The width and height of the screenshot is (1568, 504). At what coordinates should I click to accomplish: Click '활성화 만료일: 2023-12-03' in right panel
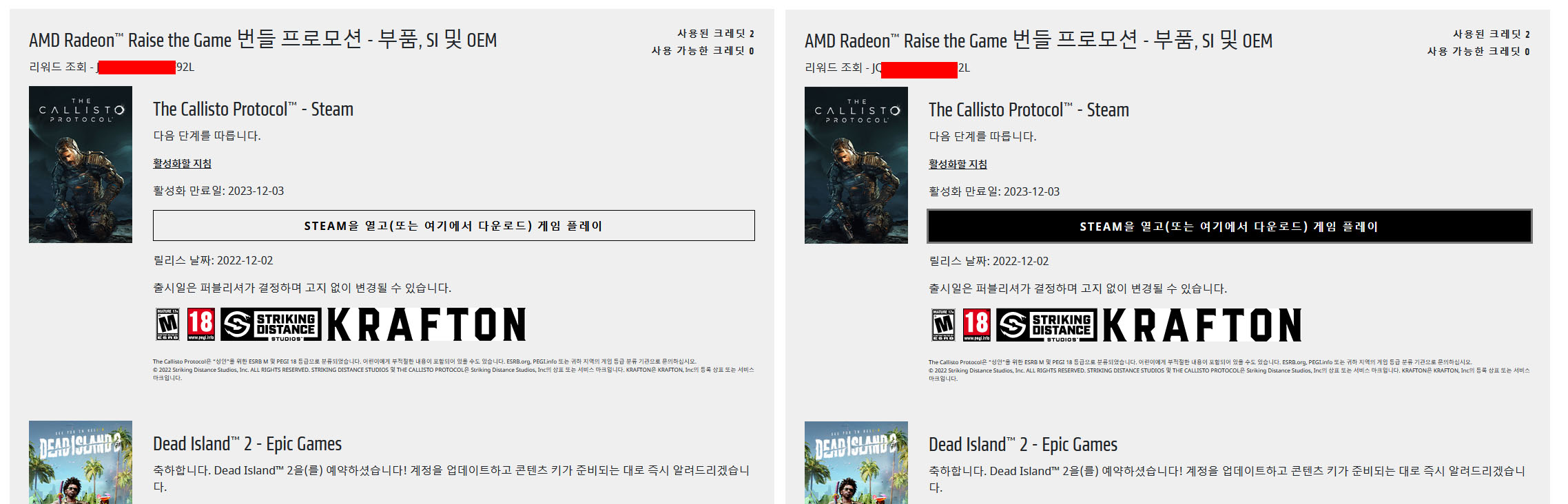994,191
